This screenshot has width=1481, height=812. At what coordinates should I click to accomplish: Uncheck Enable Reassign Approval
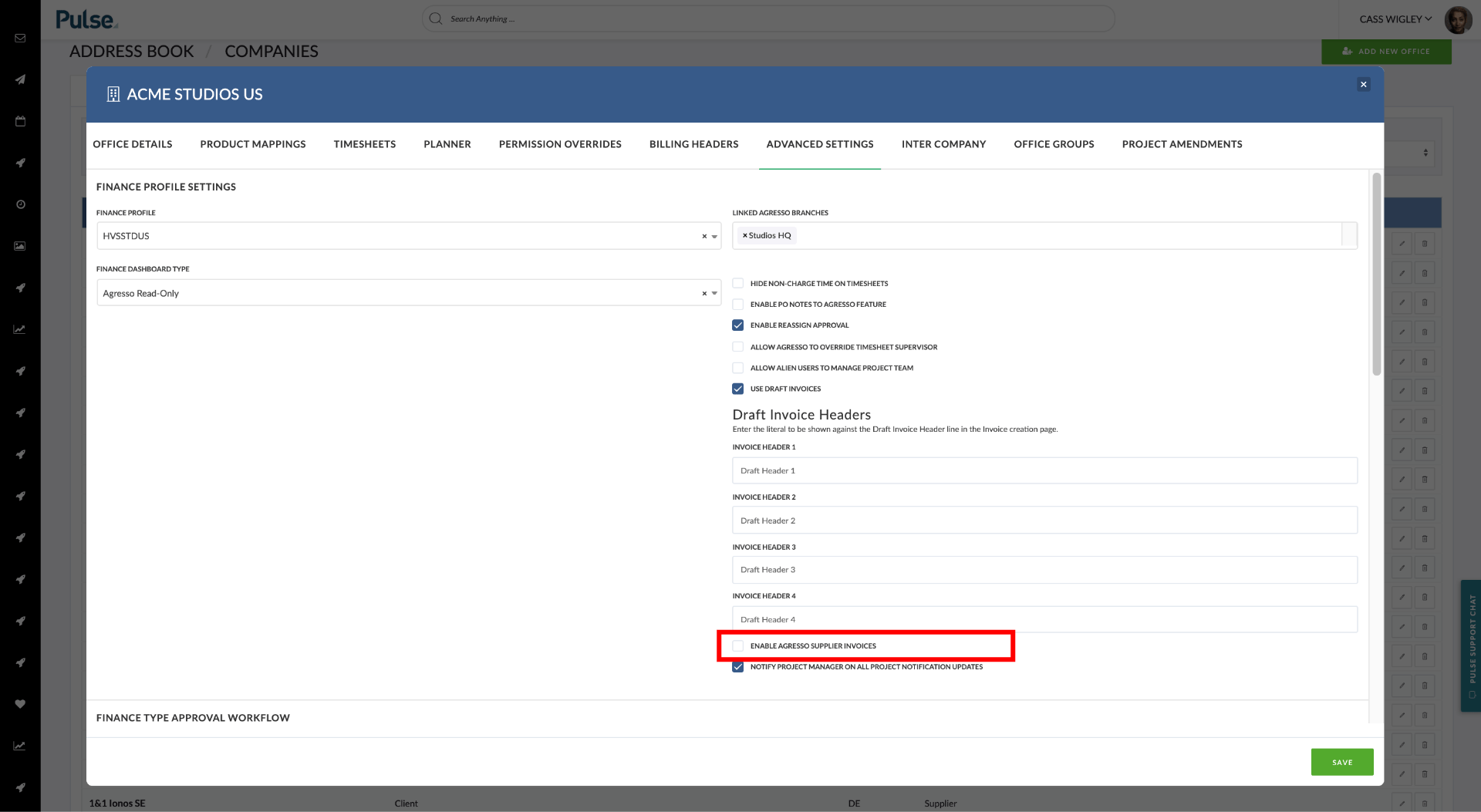click(738, 325)
